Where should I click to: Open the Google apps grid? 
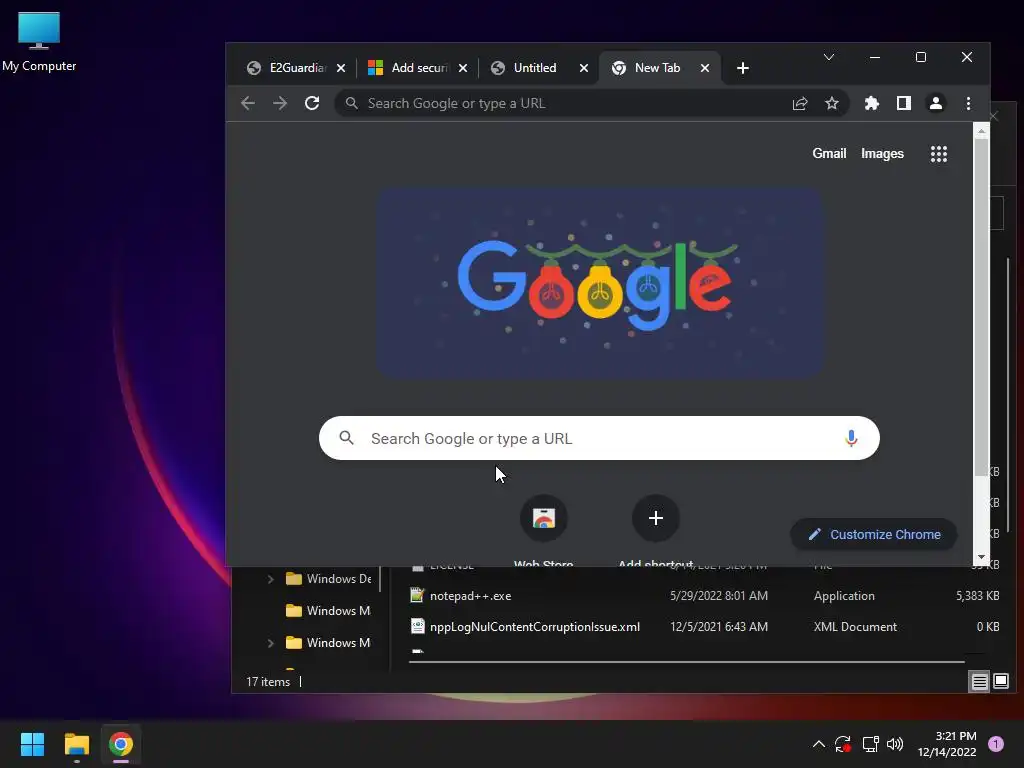938,154
